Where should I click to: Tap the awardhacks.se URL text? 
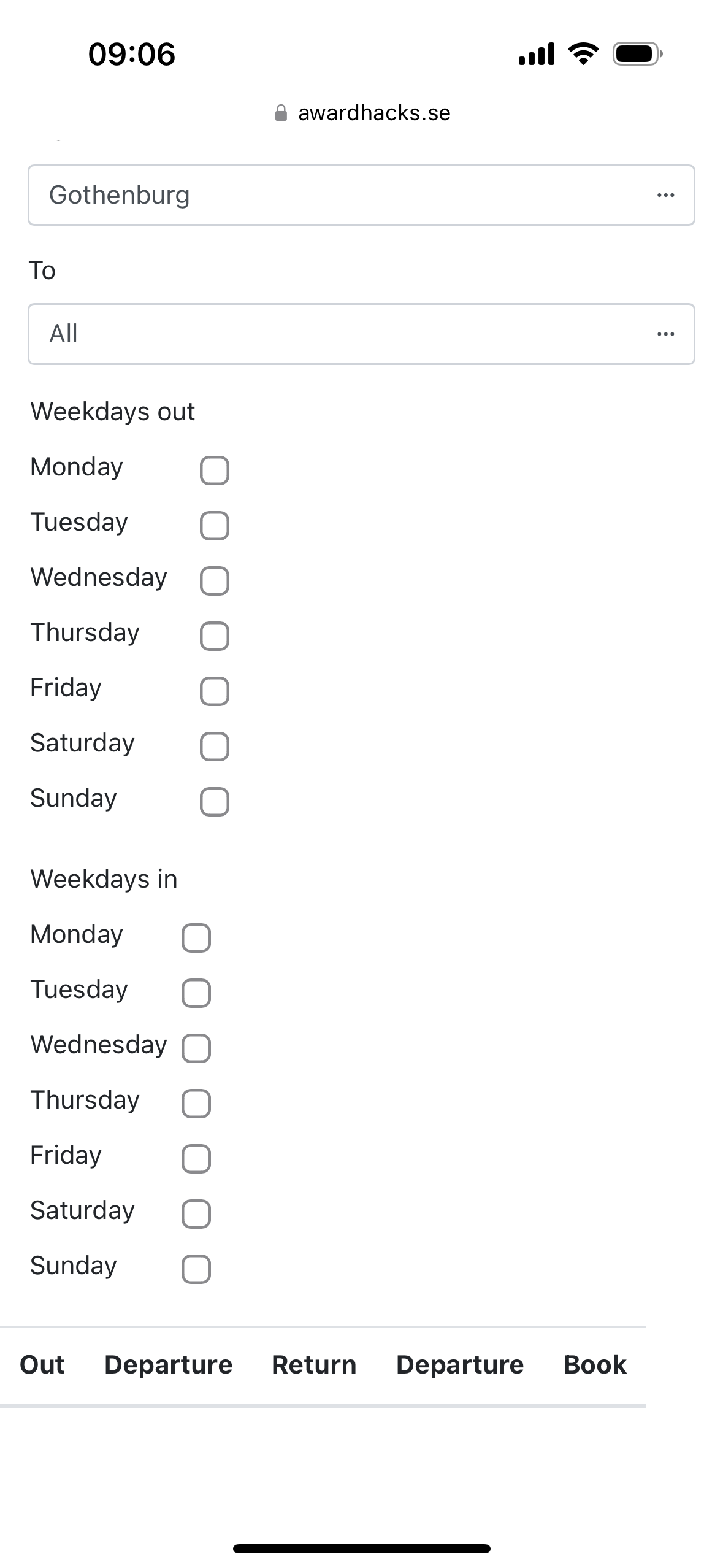coord(374,113)
